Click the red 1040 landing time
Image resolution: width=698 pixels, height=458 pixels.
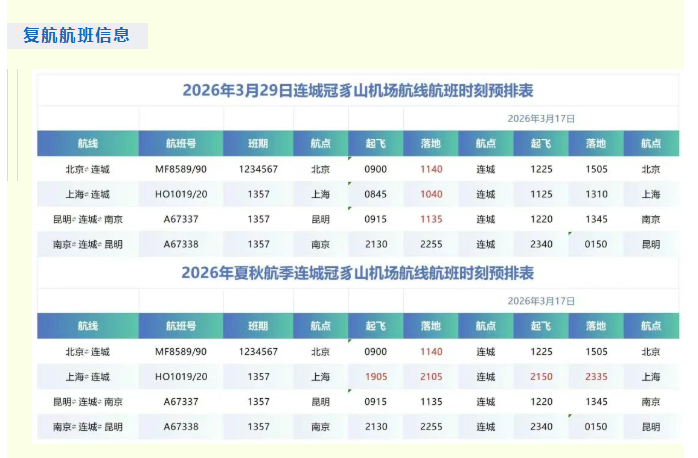point(431,195)
